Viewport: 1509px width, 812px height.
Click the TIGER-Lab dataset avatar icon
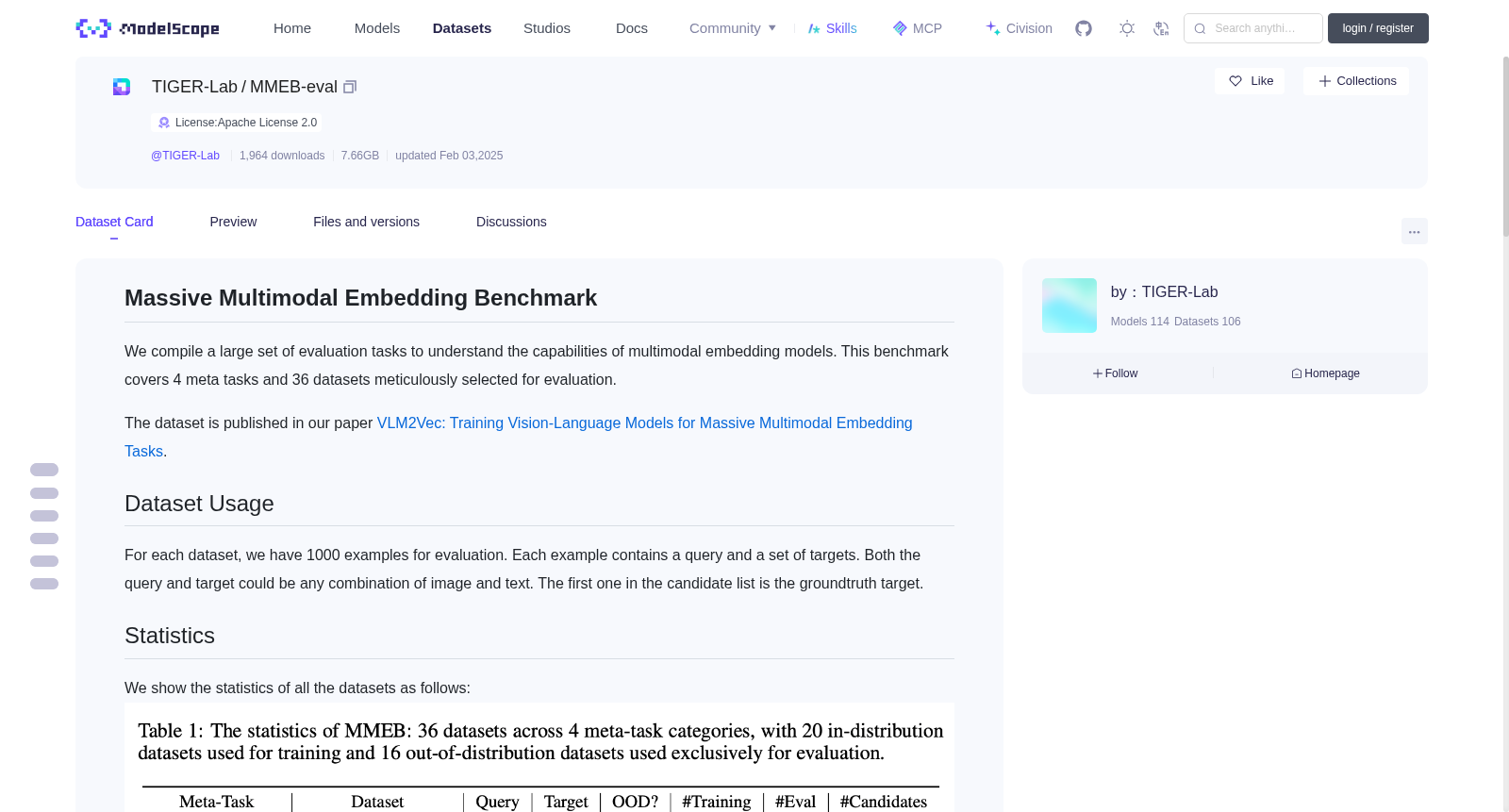tap(122, 87)
